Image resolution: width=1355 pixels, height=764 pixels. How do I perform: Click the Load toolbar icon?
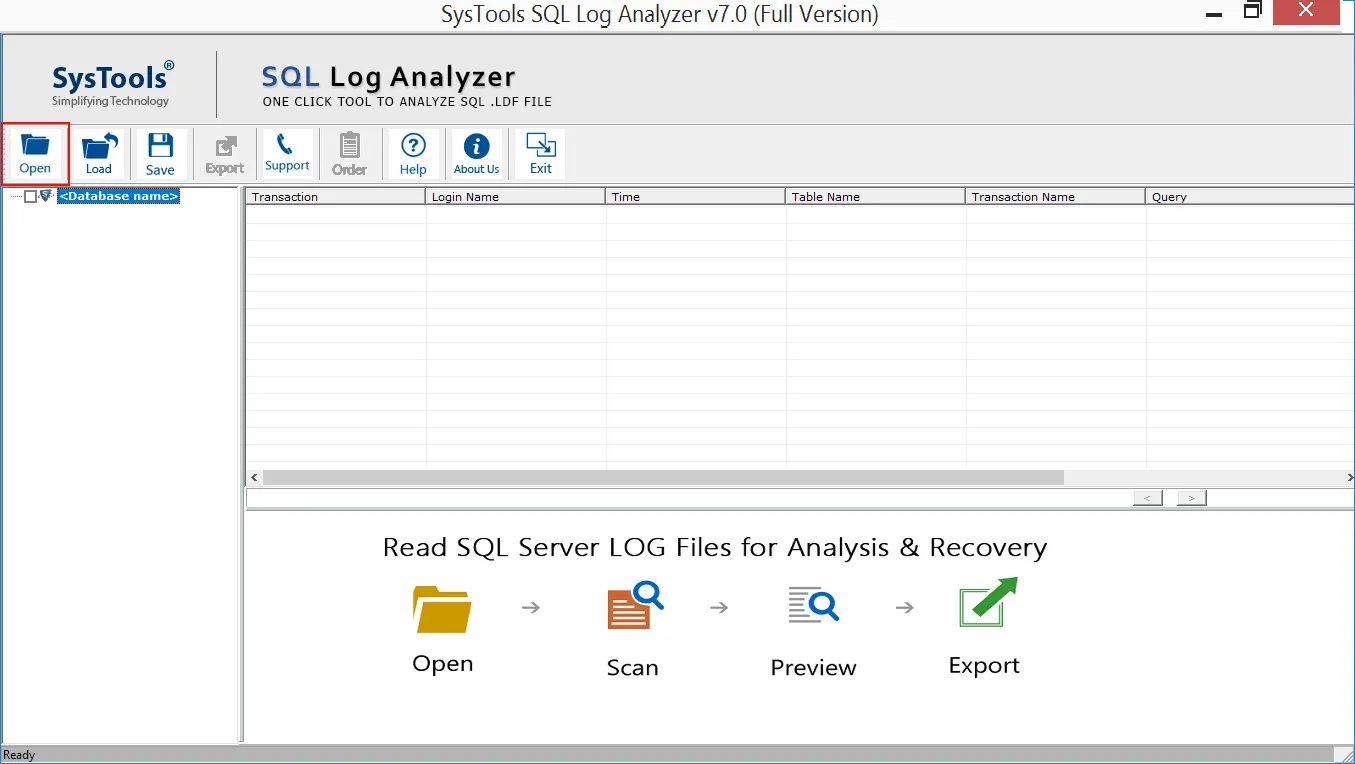pos(99,154)
